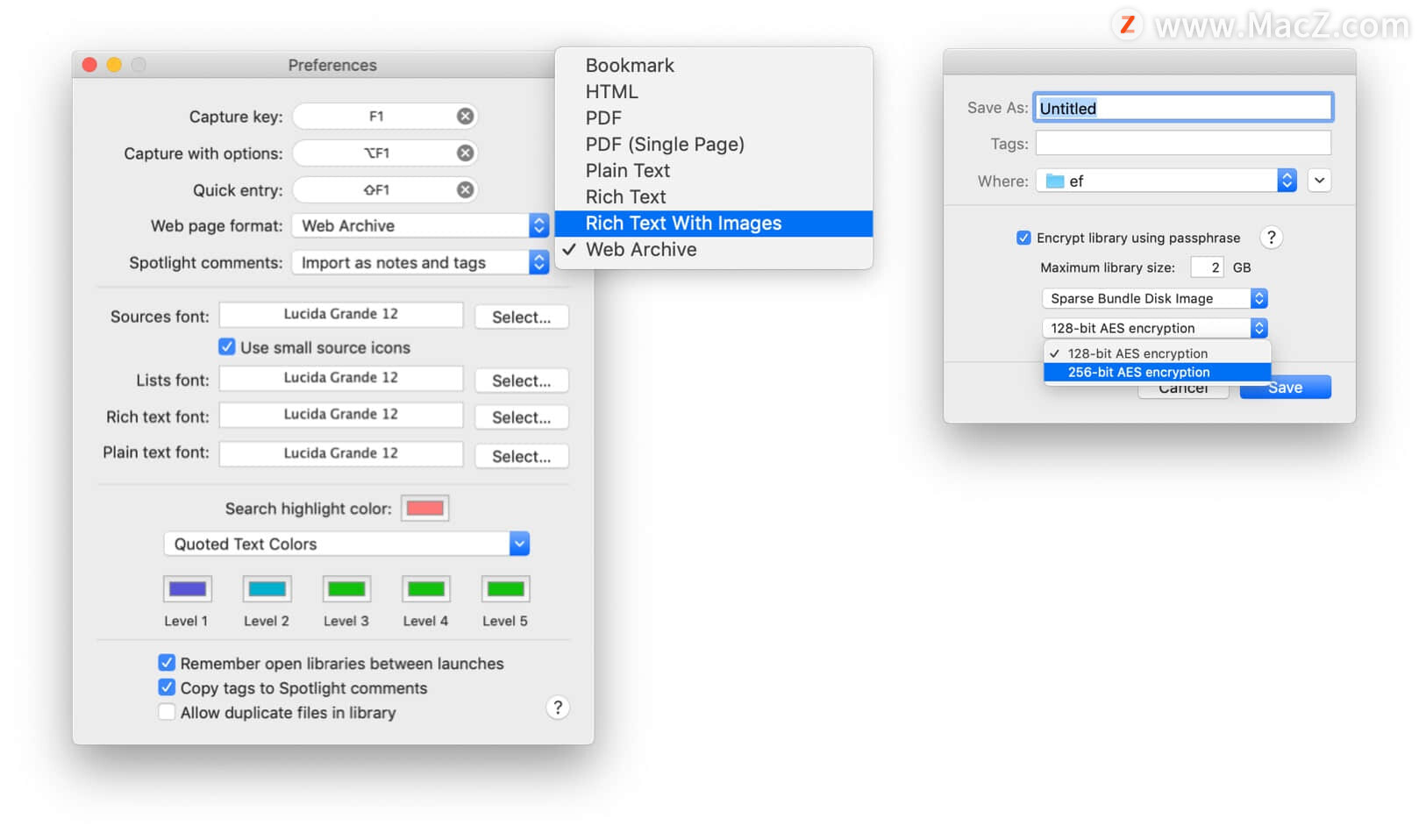1426x840 pixels.
Task: Choose Plain Text menu item
Action: pyautogui.click(x=714, y=170)
